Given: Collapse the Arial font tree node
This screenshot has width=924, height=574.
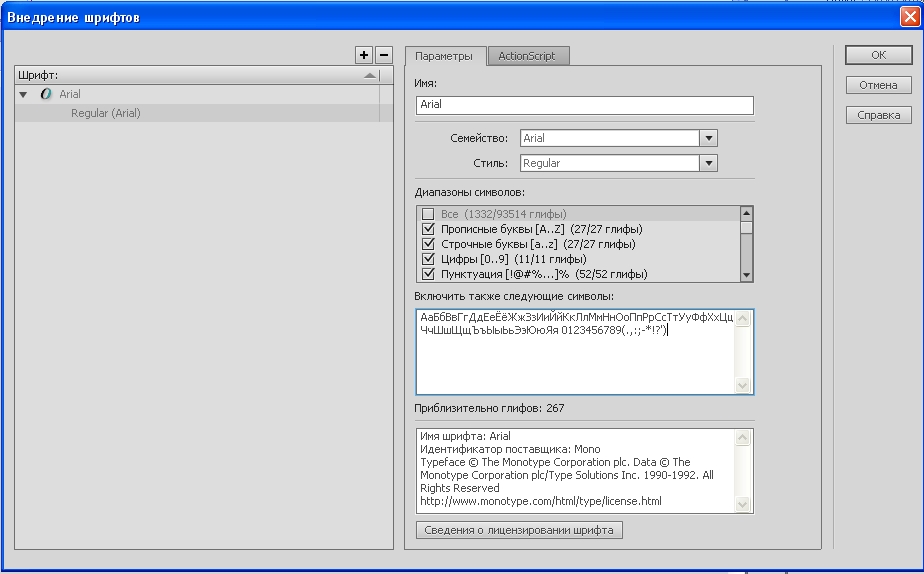Looking at the screenshot, I should click(23, 94).
